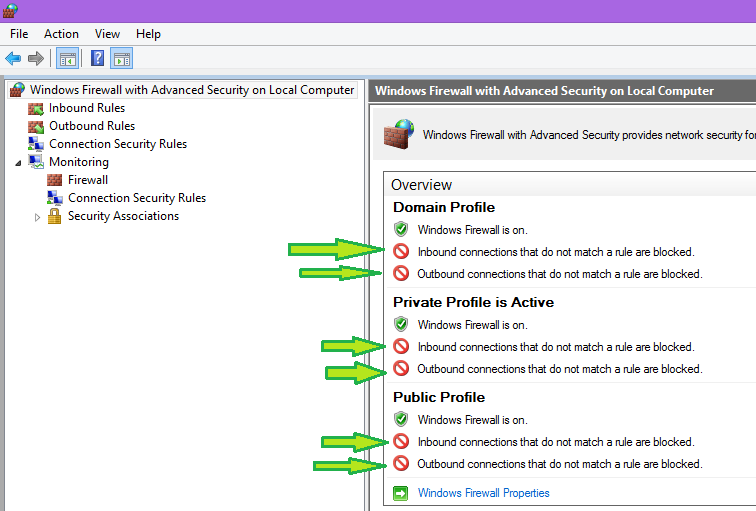This screenshot has width=756, height=511.
Task: Select Security Associations node
Action: [x=123, y=216]
